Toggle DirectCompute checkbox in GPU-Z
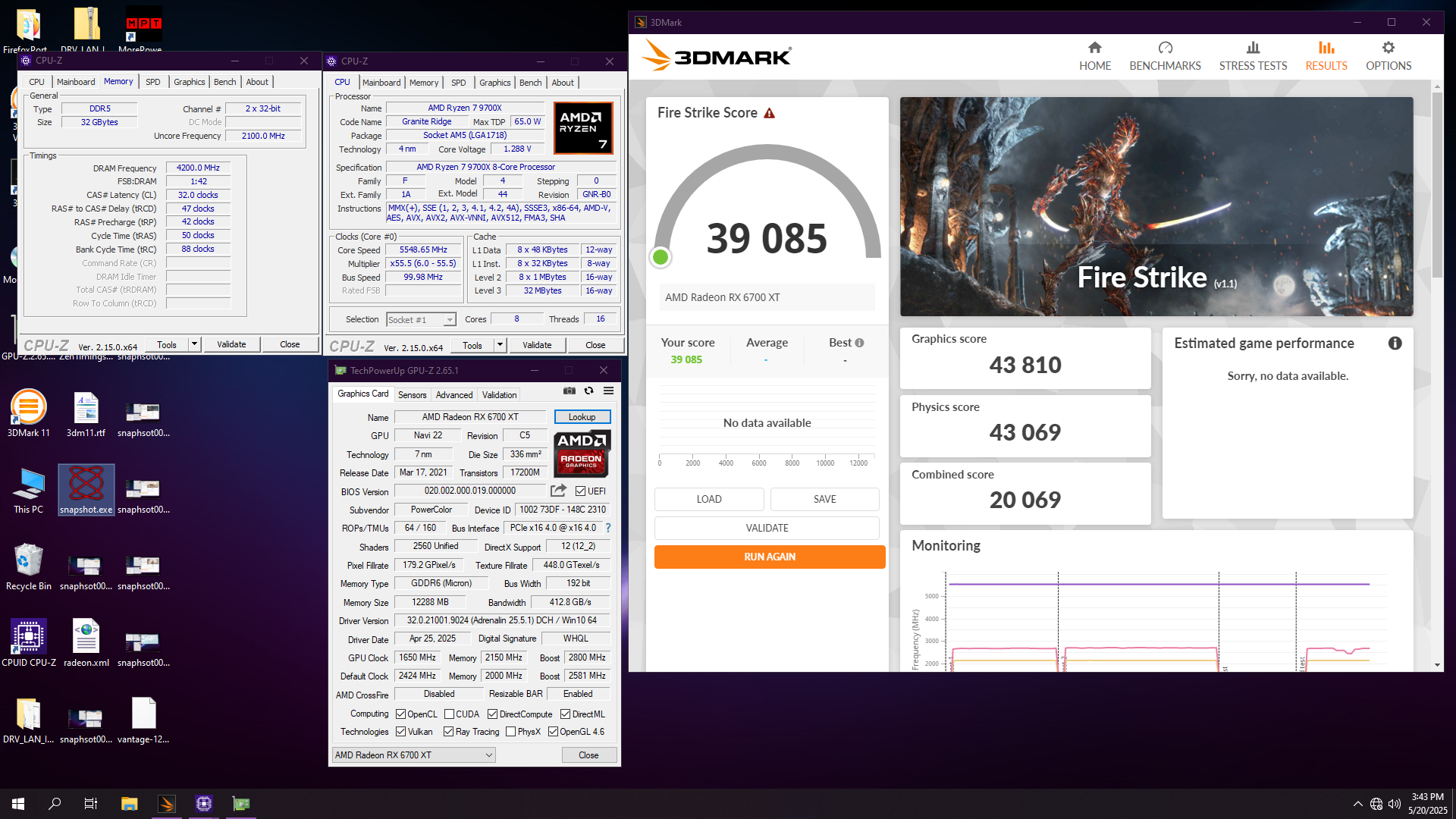Image resolution: width=1456 pixels, height=819 pixels. pyautogui.click(x=493, y=714)
